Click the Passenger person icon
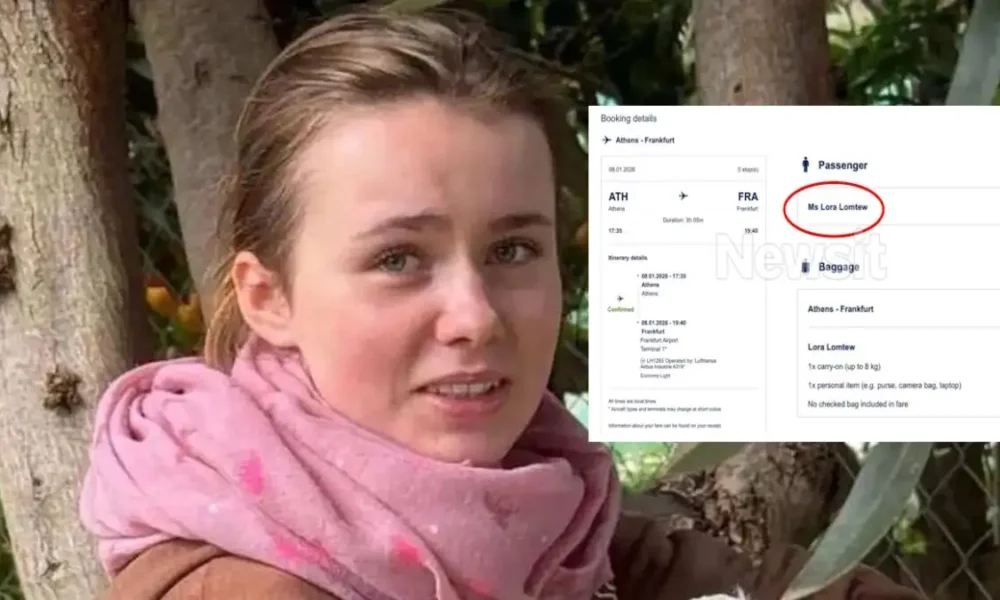This screenshot has width=1000, height=600. [x=805, y=164]
